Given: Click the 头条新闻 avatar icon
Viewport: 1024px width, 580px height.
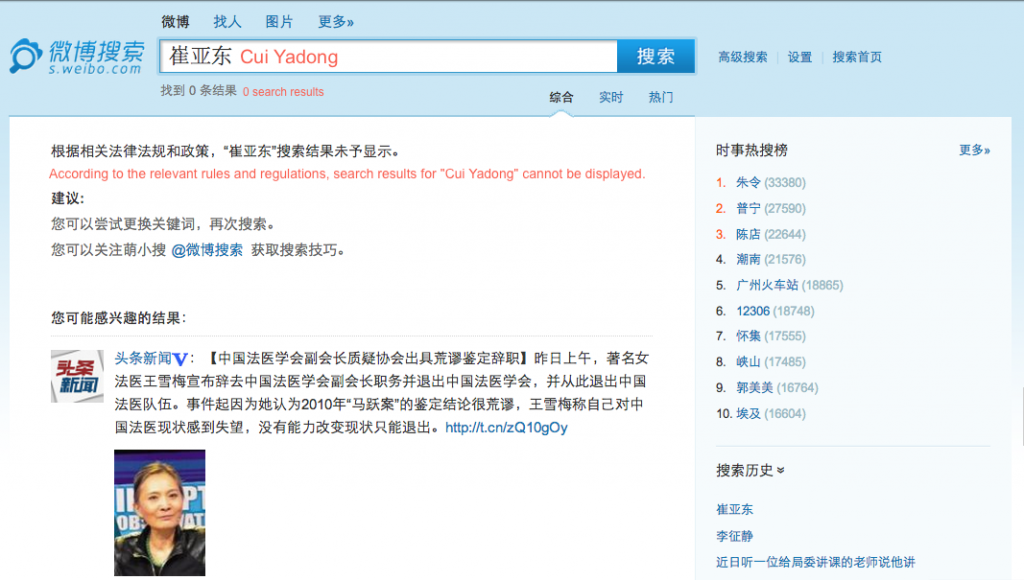Looking at the screenshot, I should click(77, 376).
